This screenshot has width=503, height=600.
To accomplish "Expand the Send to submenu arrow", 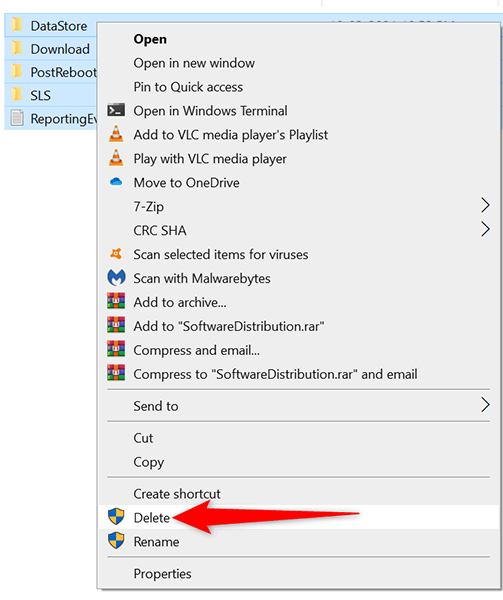I will [485, 405].
